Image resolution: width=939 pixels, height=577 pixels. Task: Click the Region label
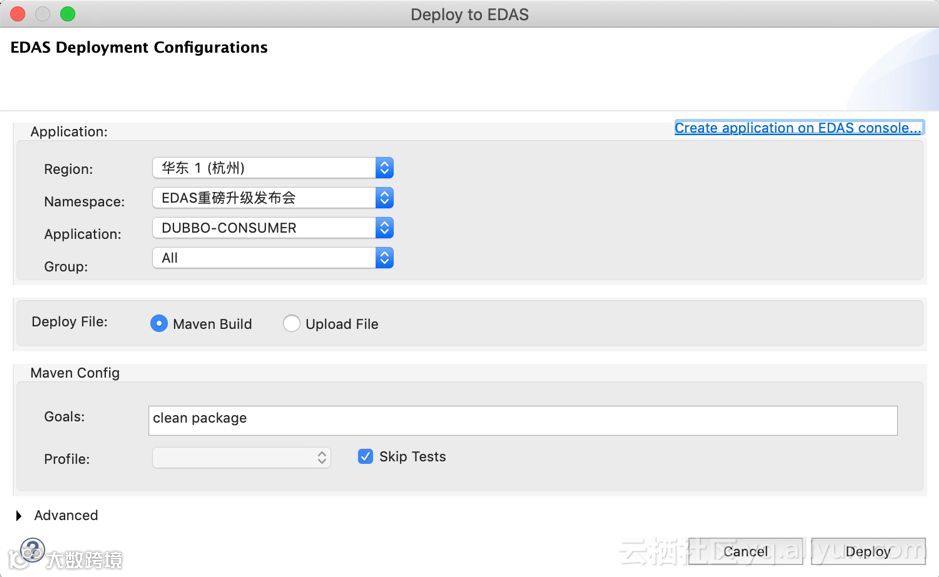click(68, 169)
